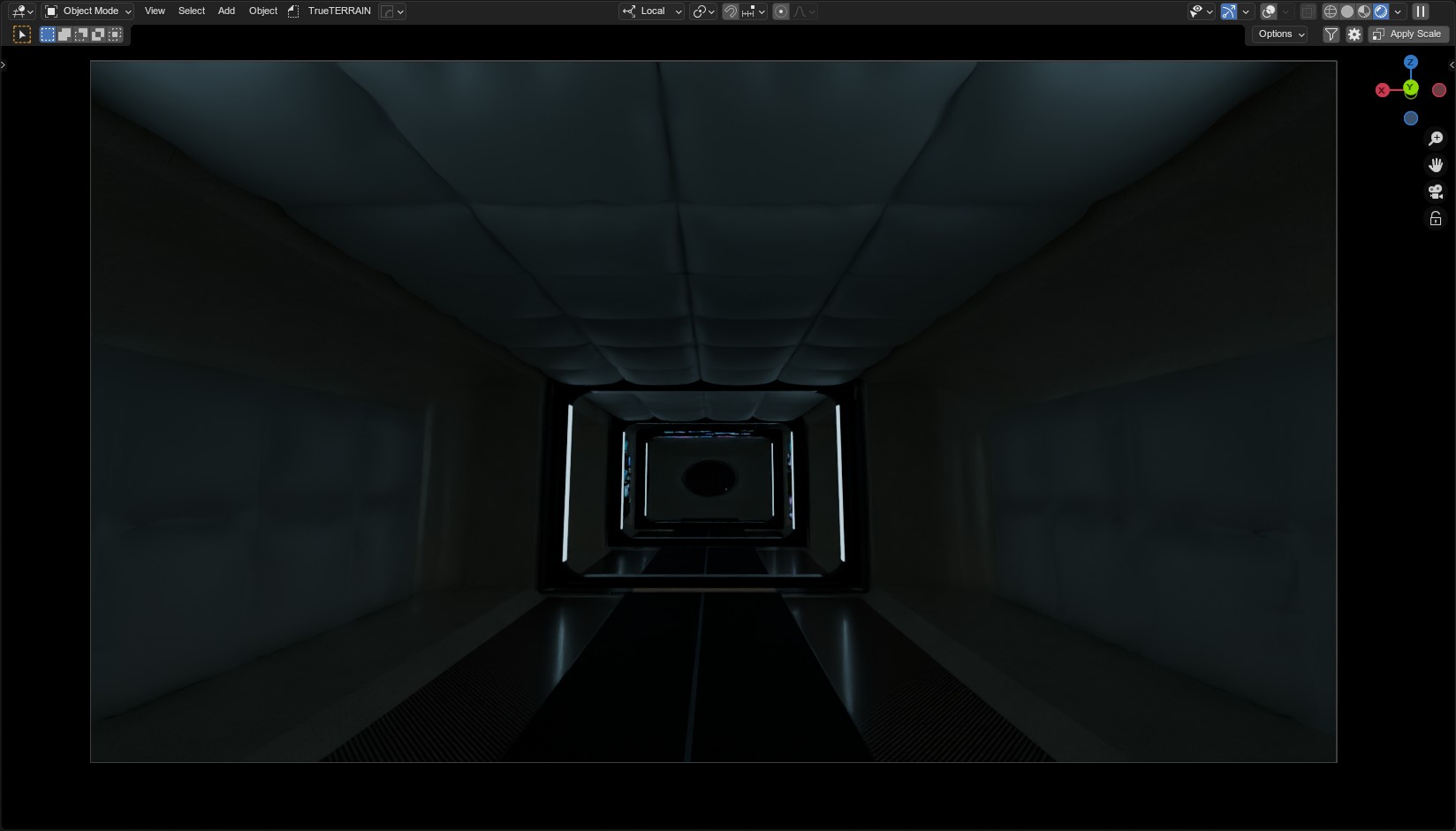Click the pan hand icon
Image resolution: width=1456 pixels, height=831 pixels.
click(1436, 165)
